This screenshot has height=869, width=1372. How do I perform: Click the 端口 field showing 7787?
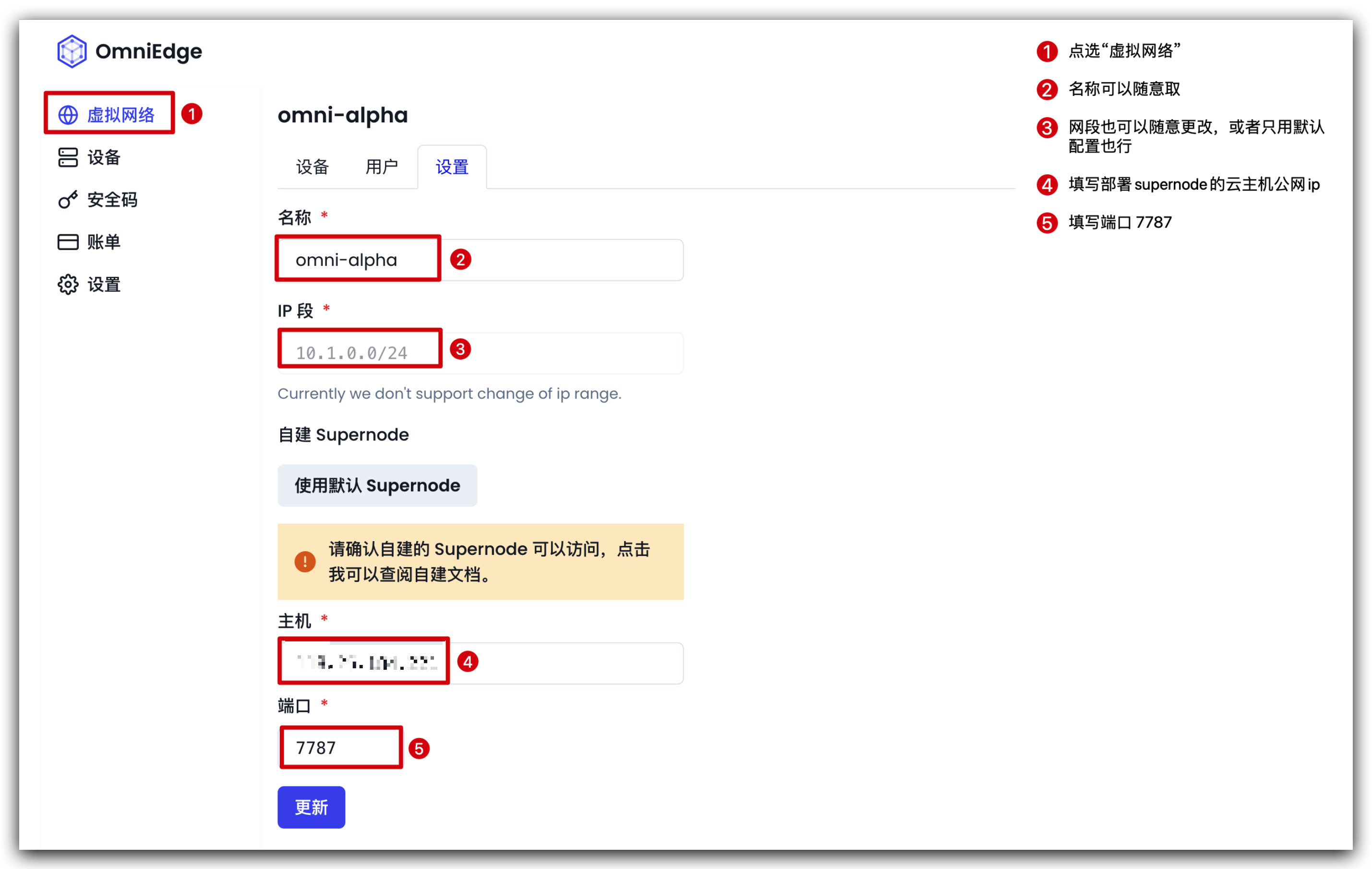(x=341, y=747)
